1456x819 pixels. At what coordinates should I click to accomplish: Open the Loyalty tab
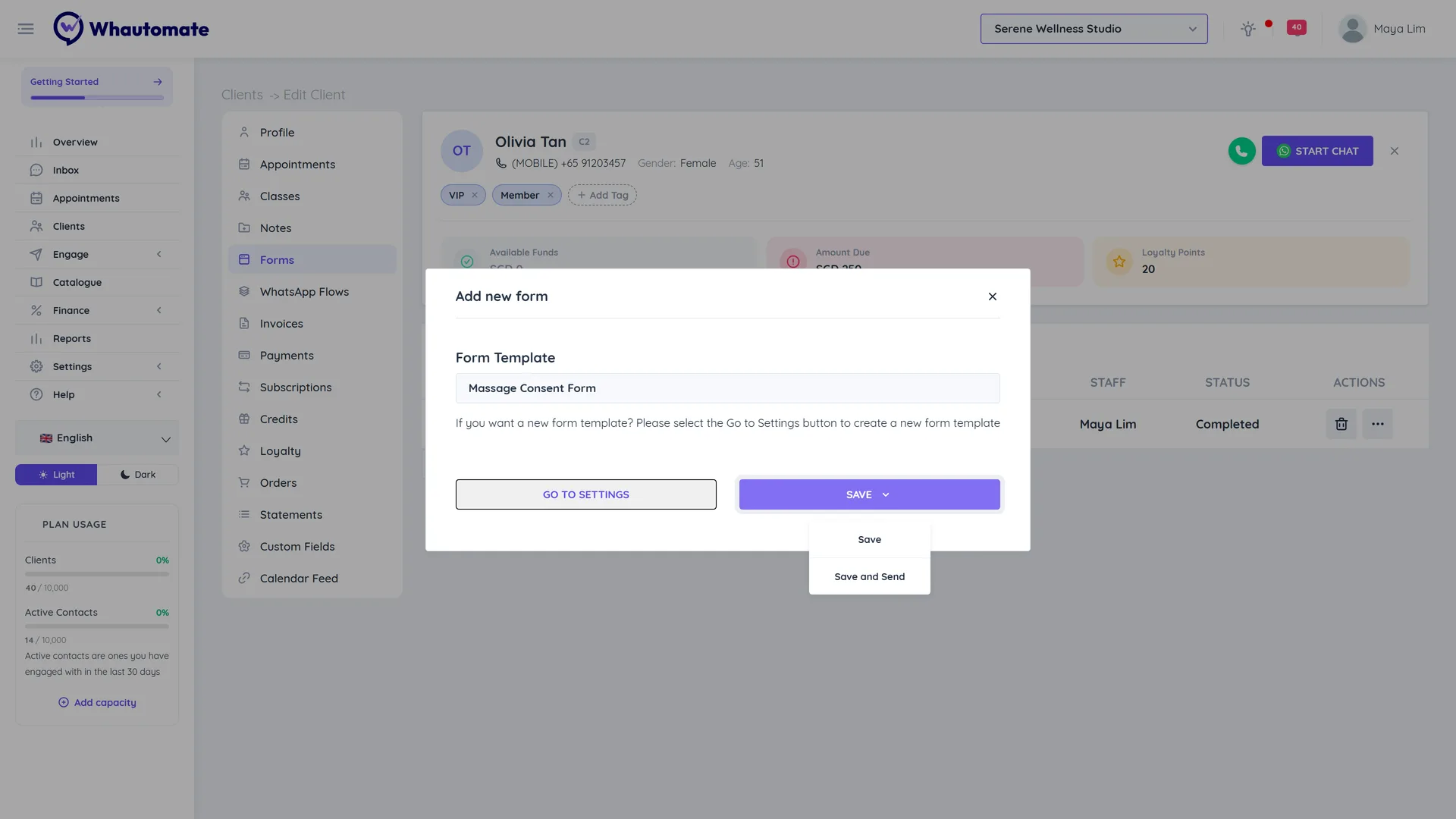(x=312, y=451)
